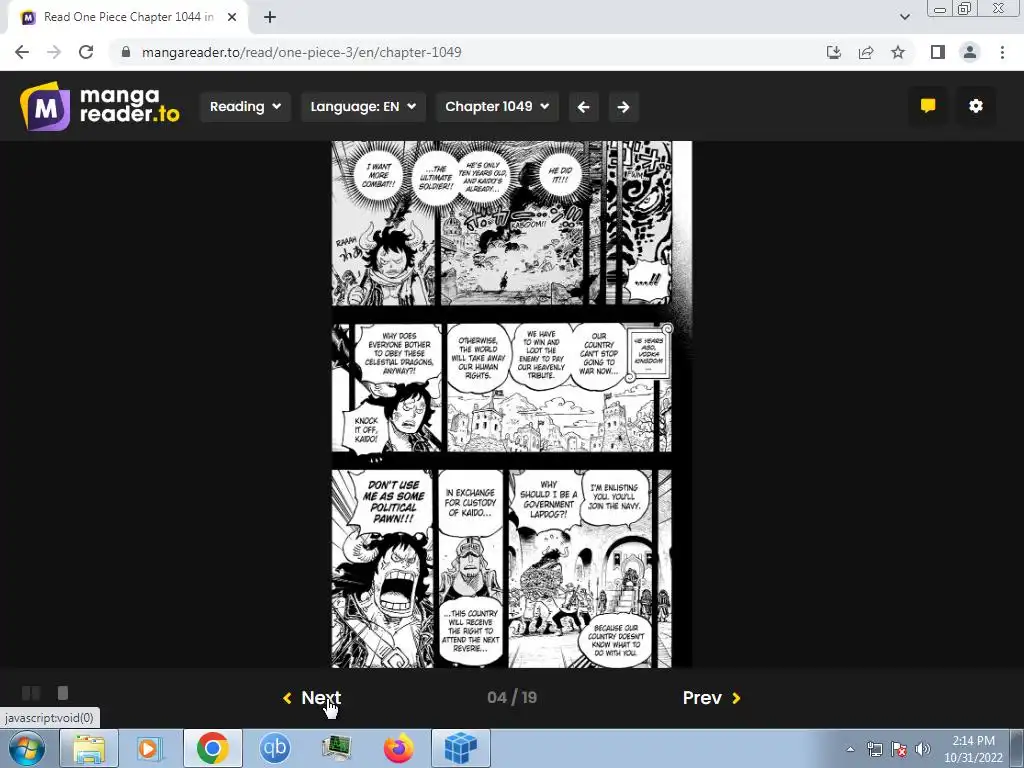Open the Reading mode dropdown
1024x768 pixels.
click(245, 106)
